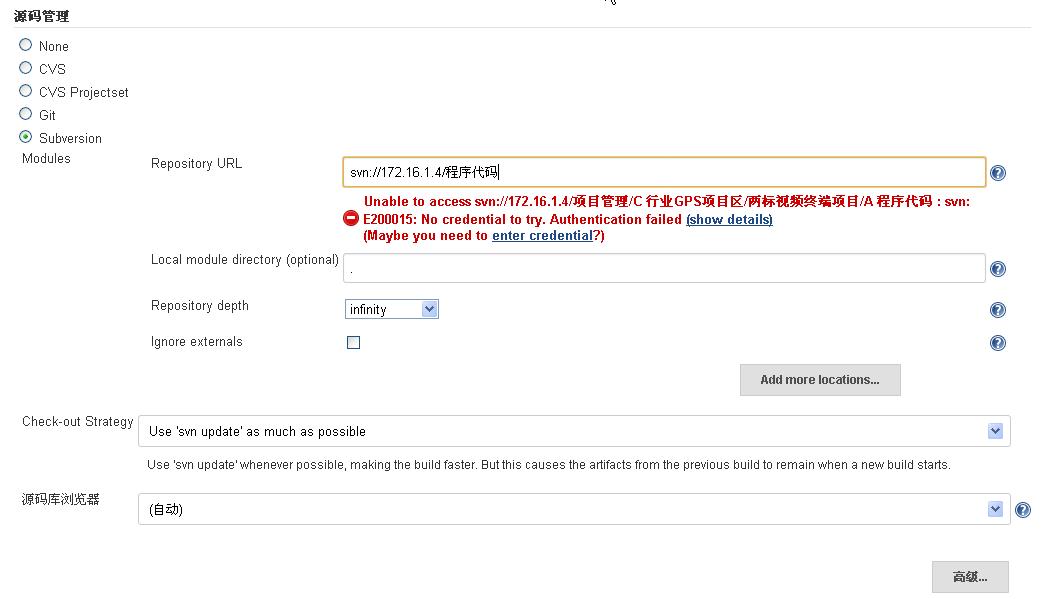Screen dimensions: 1042x599
Task: Click the 高级 button
Action: tap(969, 577)
